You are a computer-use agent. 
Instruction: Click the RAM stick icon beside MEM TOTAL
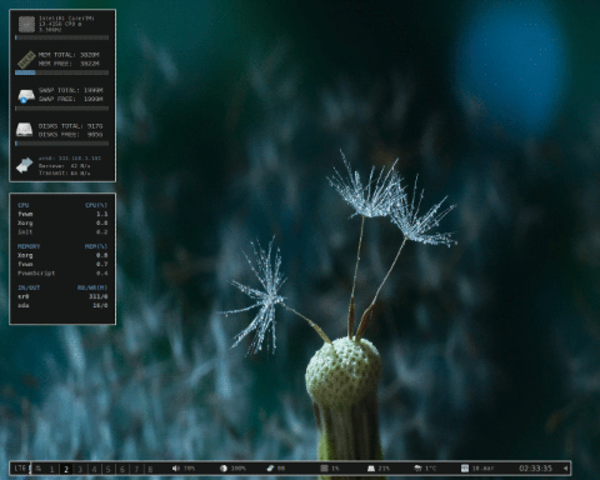pos(27,59)
